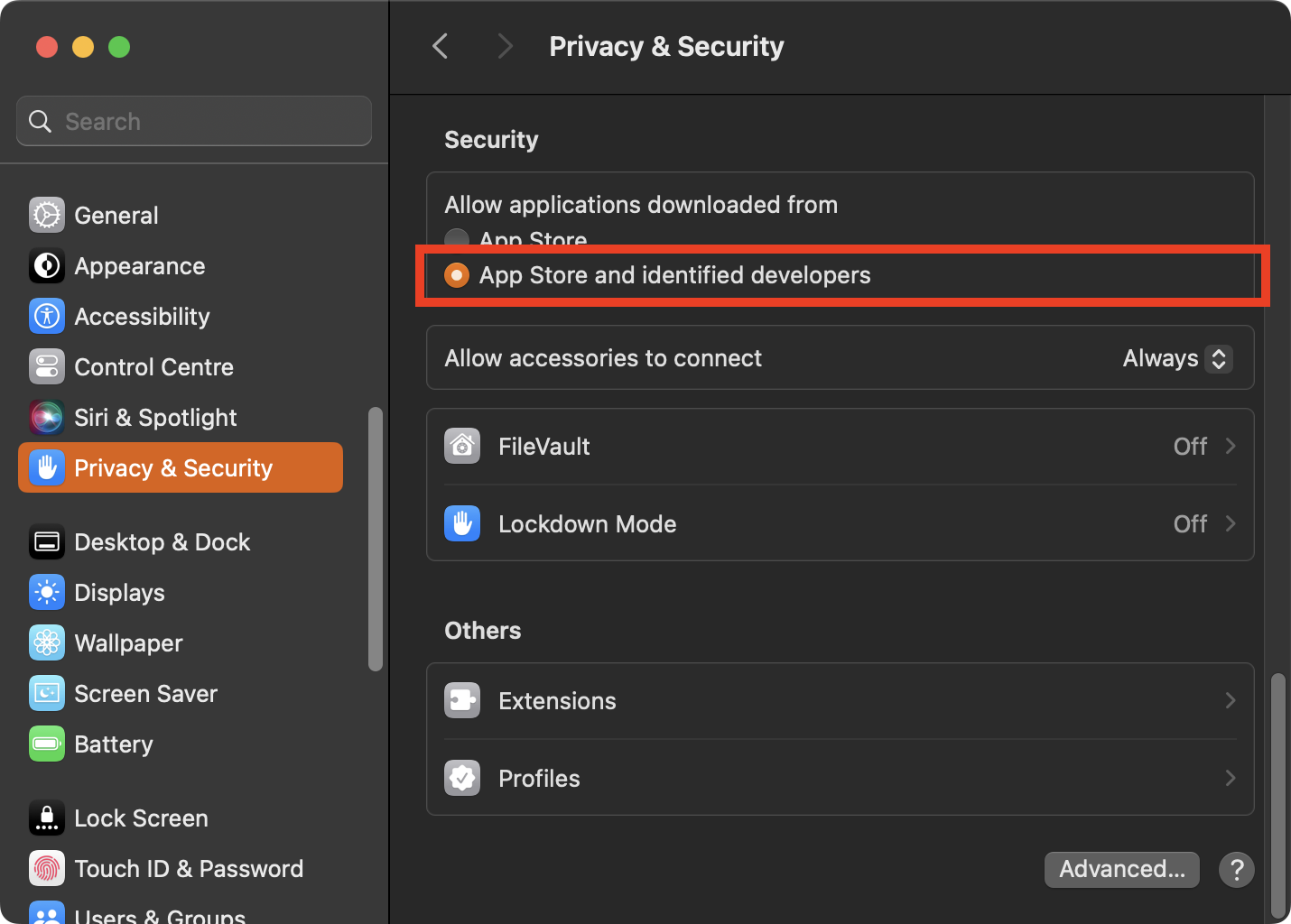Click the magnifying glass search icon
This screenshot has width=1291, height=924.
[41, 121]
